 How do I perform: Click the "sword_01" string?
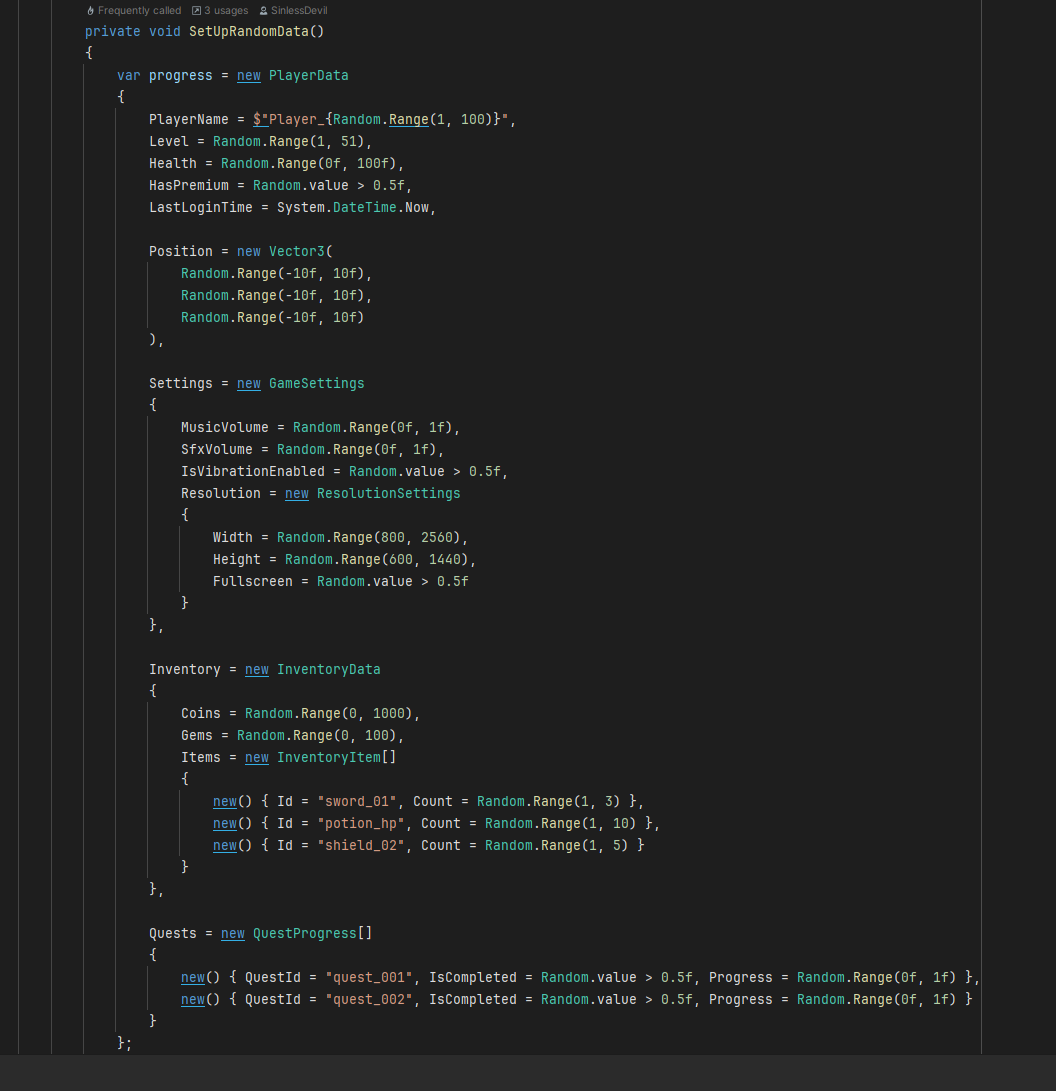click(357, 802)
